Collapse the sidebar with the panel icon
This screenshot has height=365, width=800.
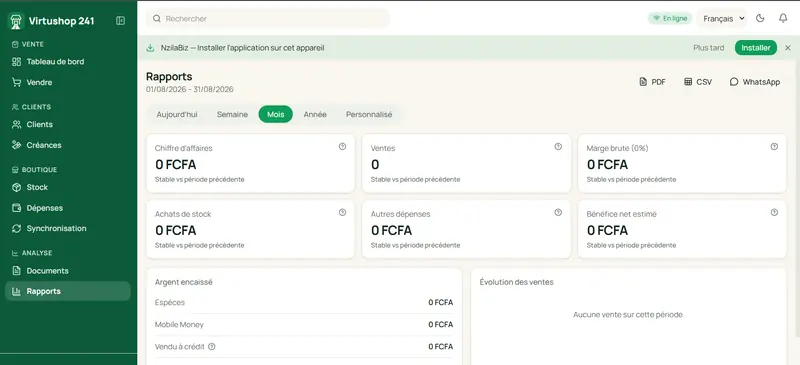120,21
